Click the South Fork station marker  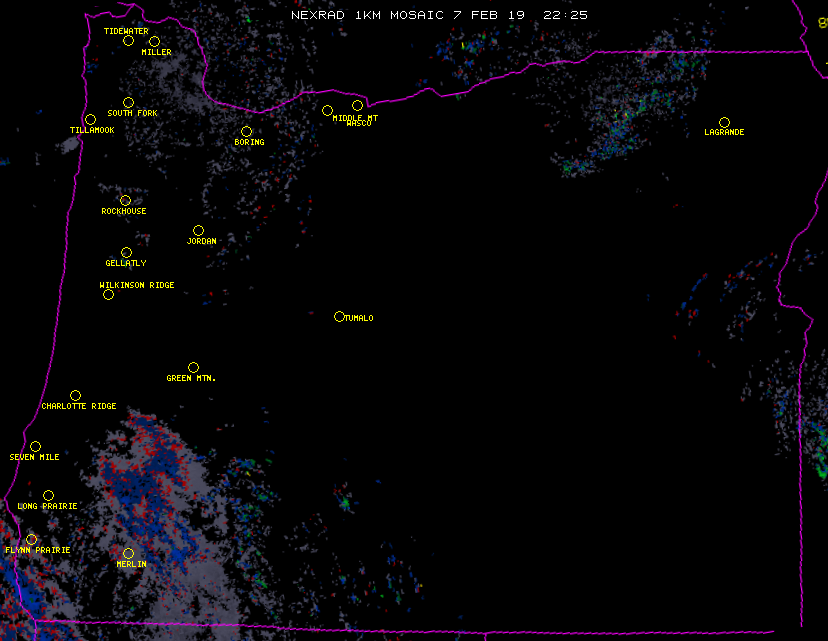click(x=128, y=102)
